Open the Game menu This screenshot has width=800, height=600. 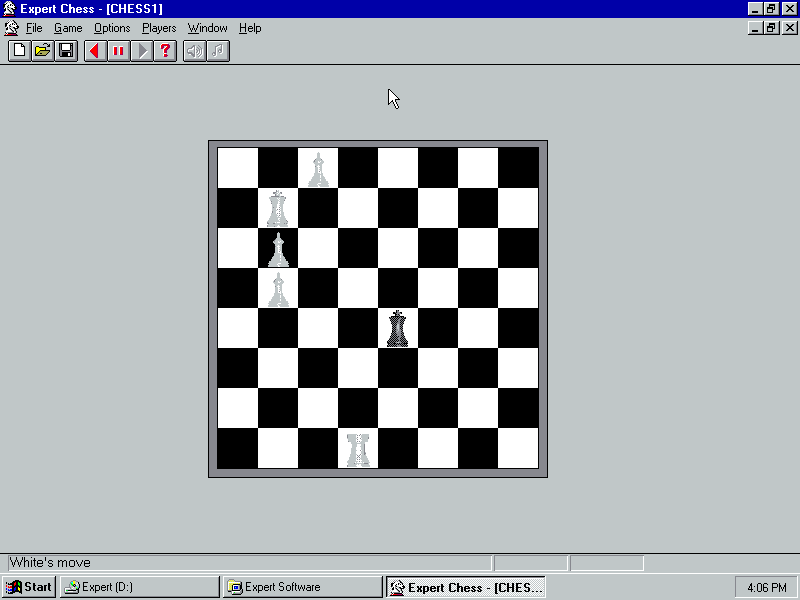68,28
